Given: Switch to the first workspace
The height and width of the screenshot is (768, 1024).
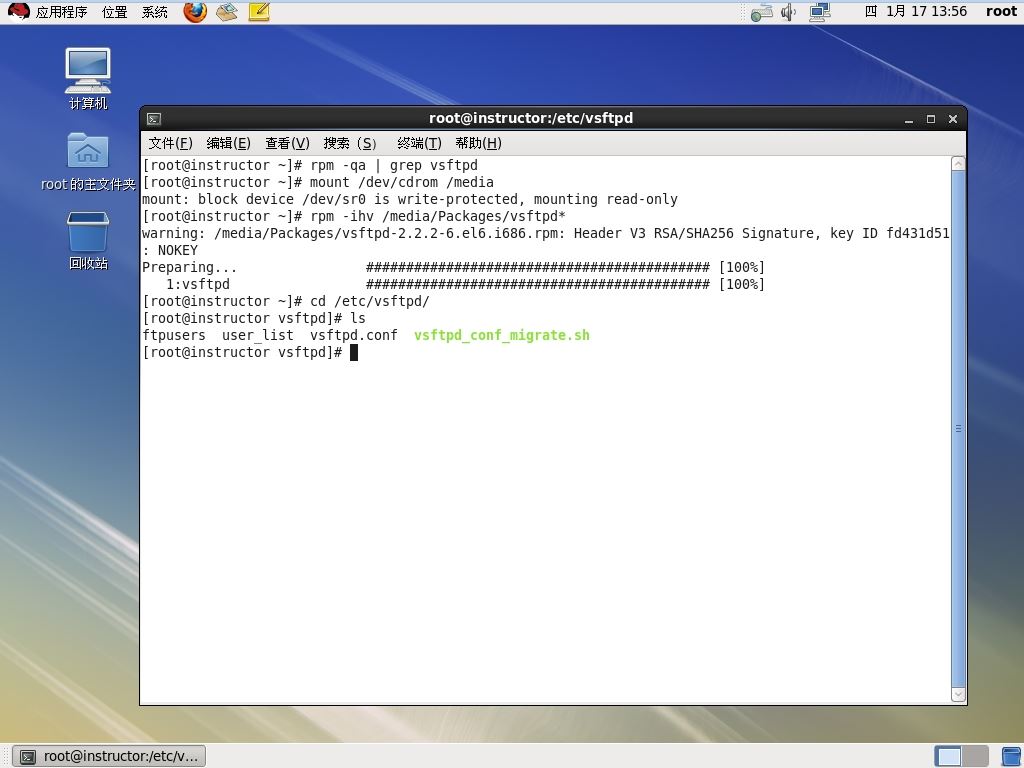Looking at the screenshot, I should click(948, 756).
